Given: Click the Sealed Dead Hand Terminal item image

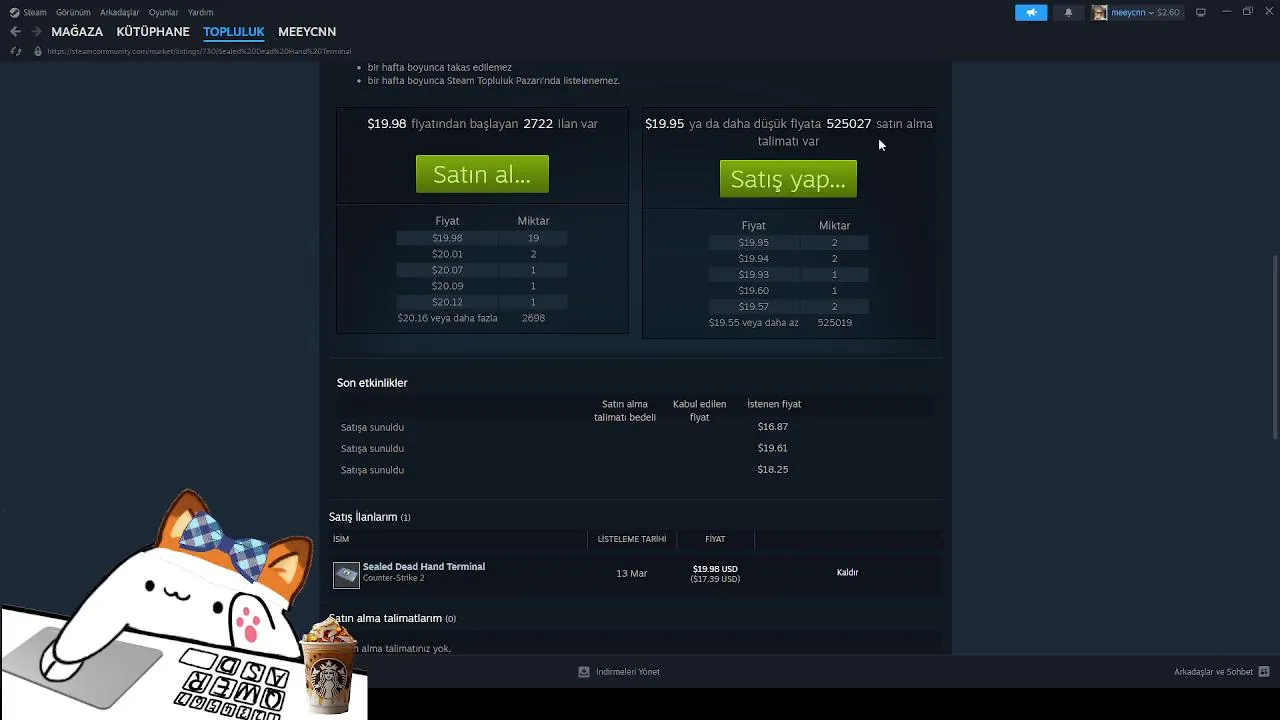Looking at the screenshot, I should (346, 575).
